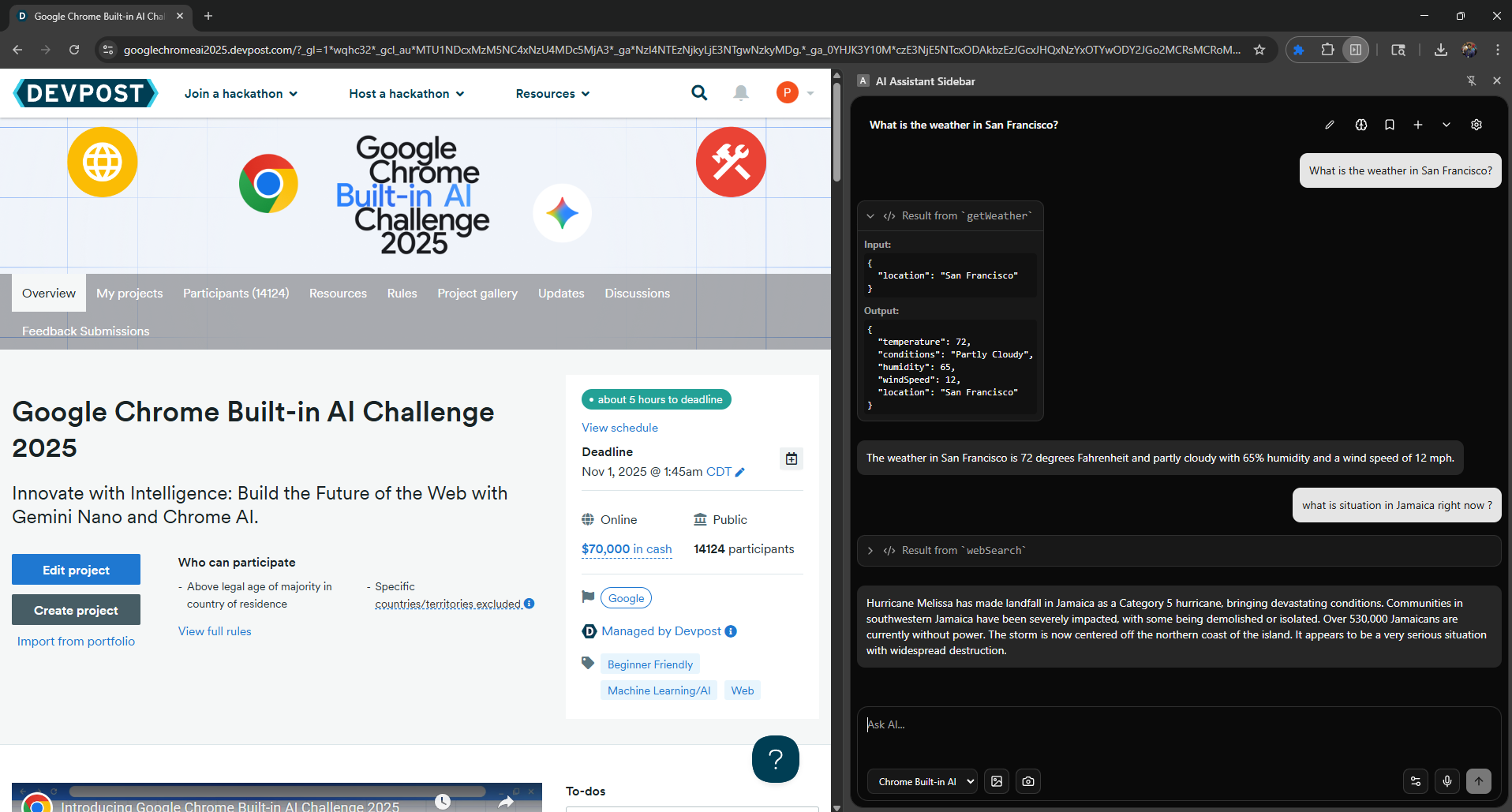Image resolution: width=1512 pixels, height=812 pixels.
Task: Edit the CDT timezone with the pencil icon
Action: pos(740,472)
